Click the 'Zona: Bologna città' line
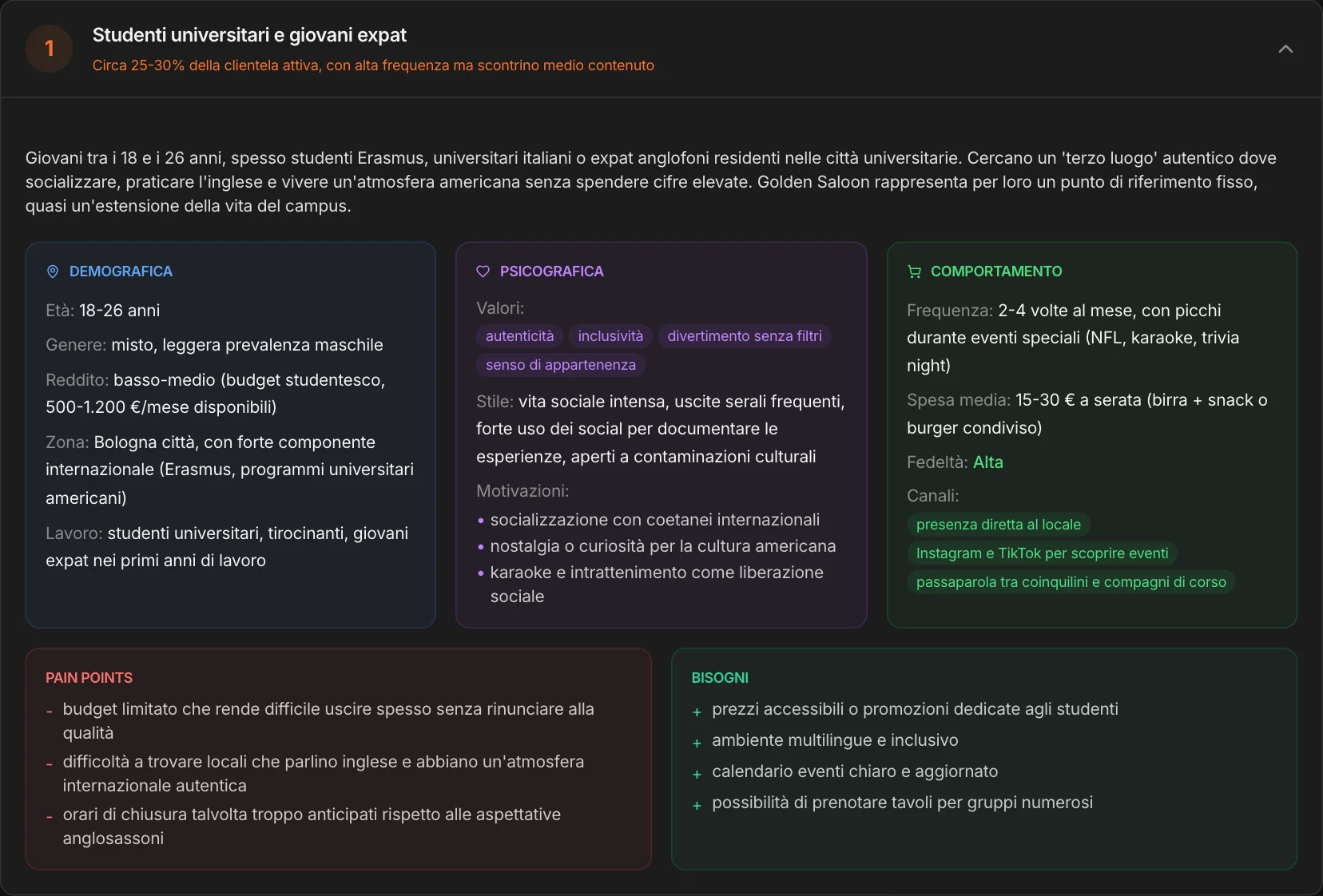The height and width of the screenshot is (896, 1323). pyautogui.click(x=230, y=470)
